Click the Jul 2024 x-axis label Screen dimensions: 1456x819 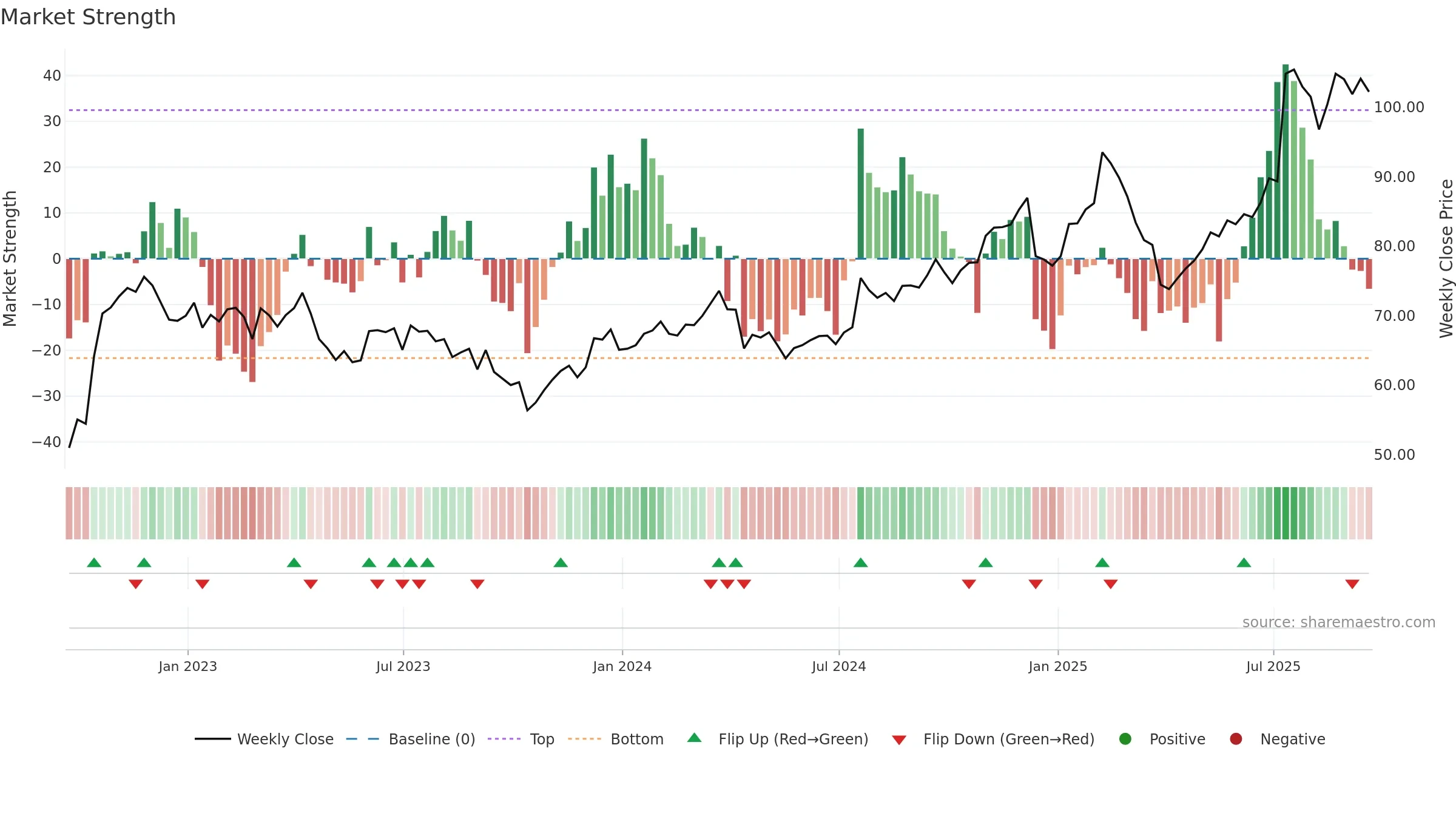pyautogui.click(x=838, y=666)
